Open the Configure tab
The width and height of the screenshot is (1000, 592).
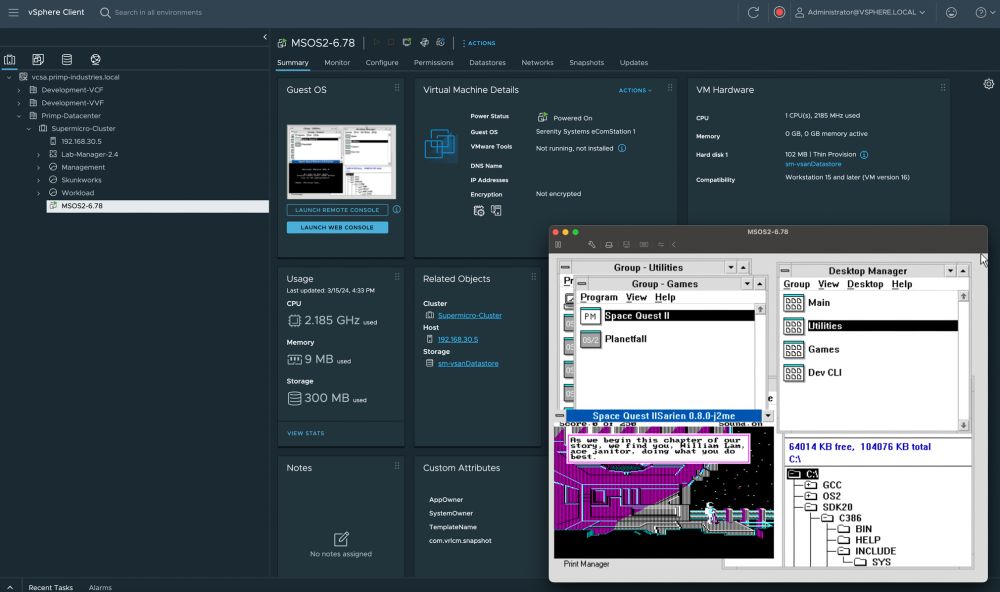[381, 63]
